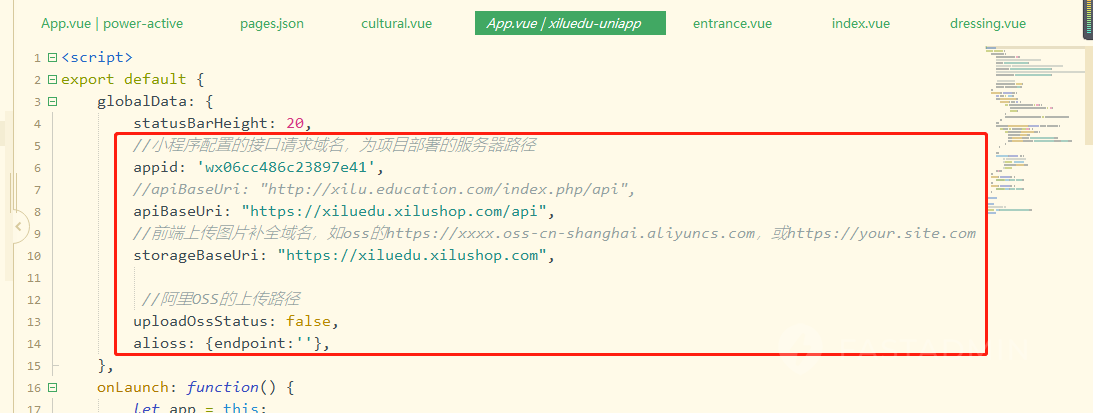Collapse the export default fold marker
This screenshot has height=413, width=1093.
point(52,80)
